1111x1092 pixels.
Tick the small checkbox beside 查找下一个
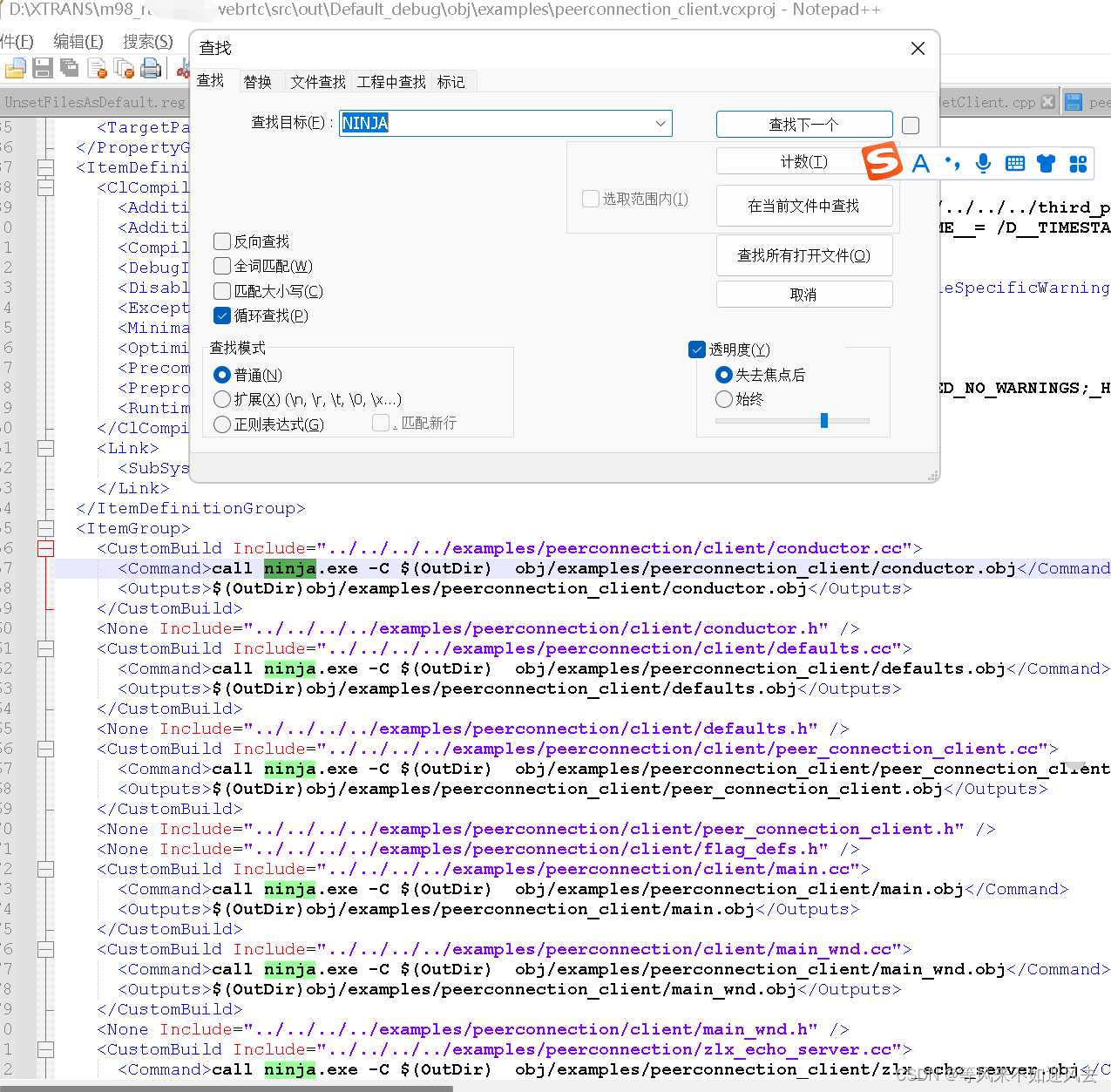(911, 125)
